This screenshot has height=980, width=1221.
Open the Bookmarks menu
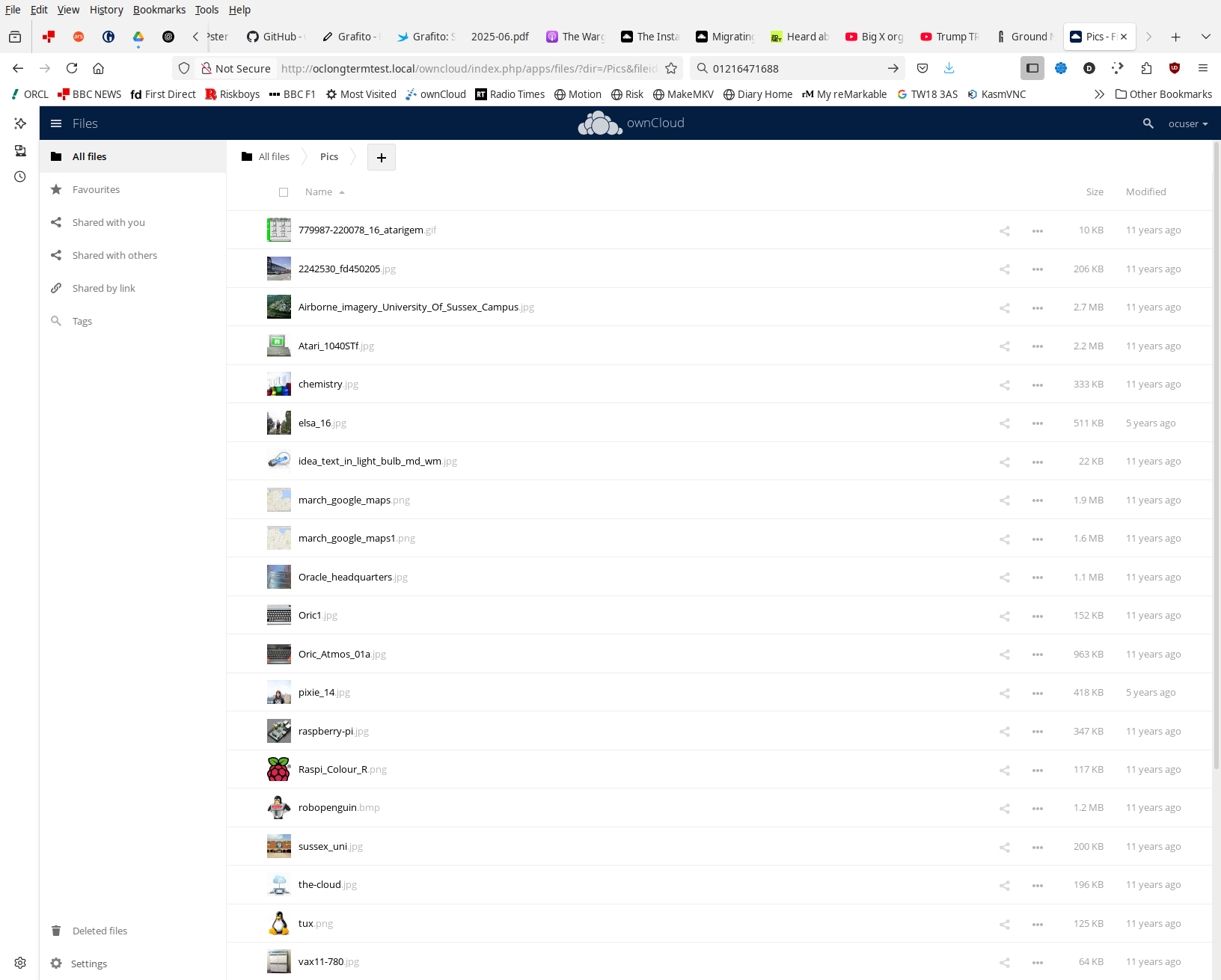[159, 10]
